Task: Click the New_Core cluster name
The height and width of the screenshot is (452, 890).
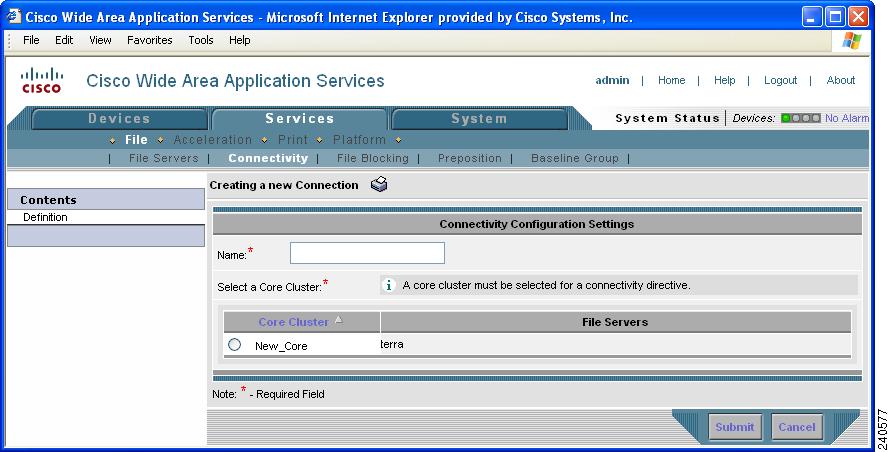Action: click(281, 346)
